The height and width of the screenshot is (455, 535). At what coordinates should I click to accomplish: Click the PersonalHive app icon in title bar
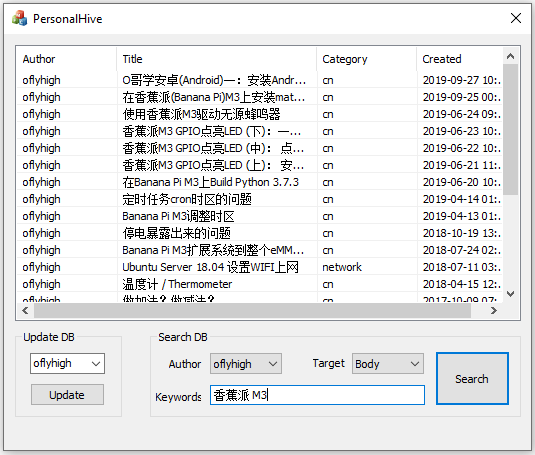[x=19, y=18]
